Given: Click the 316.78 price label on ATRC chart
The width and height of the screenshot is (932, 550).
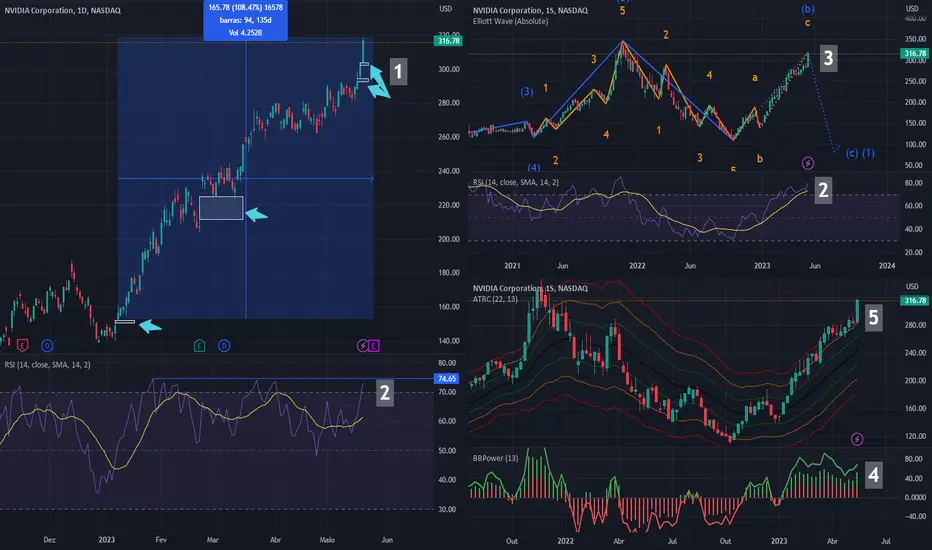Looking at the screenshot, I should (915, 301).
